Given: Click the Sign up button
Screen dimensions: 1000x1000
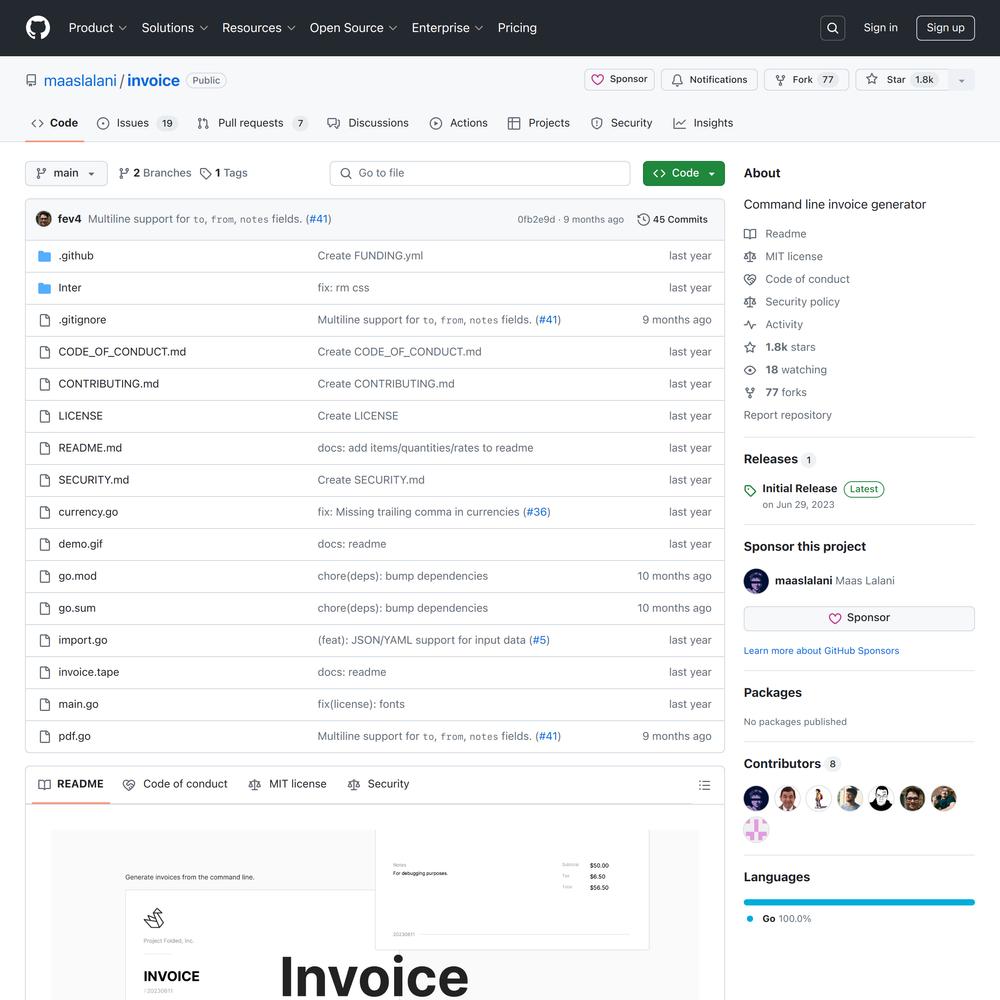Looking at the screenshot, I should point(945,28).
